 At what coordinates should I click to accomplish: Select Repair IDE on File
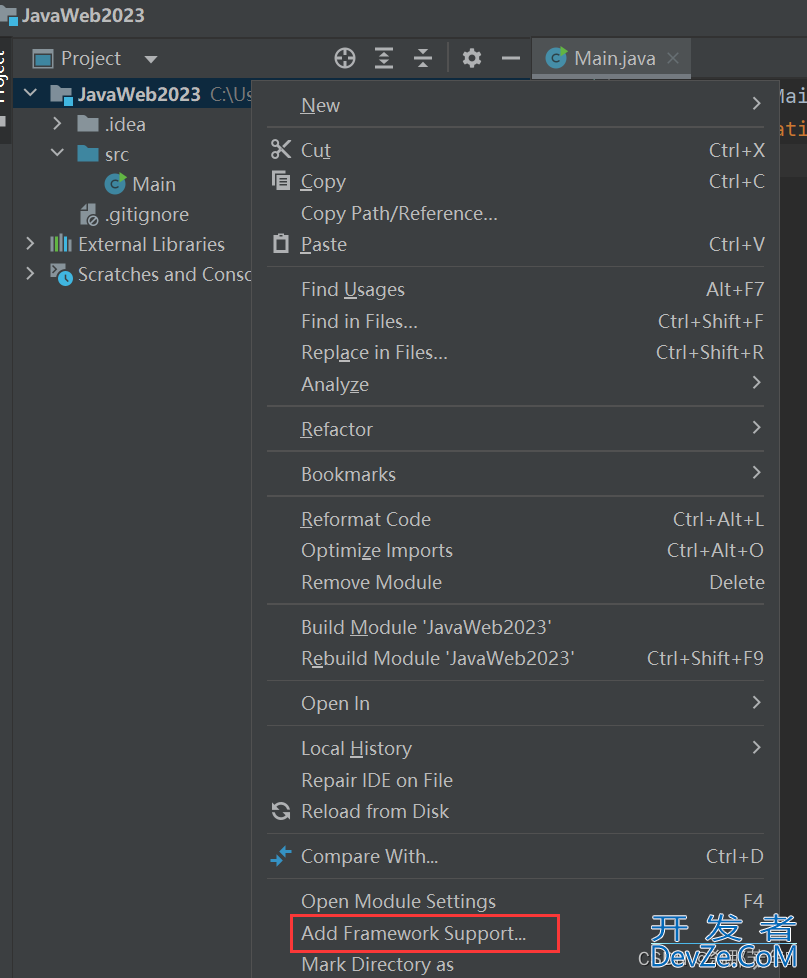point(515,780)
